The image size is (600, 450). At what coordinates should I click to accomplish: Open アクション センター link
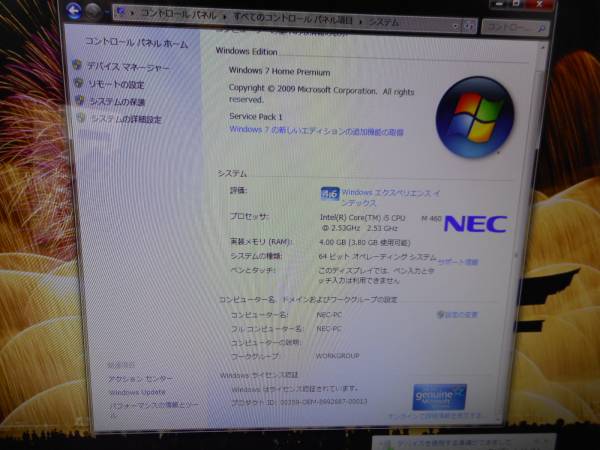tap(140, 379)
